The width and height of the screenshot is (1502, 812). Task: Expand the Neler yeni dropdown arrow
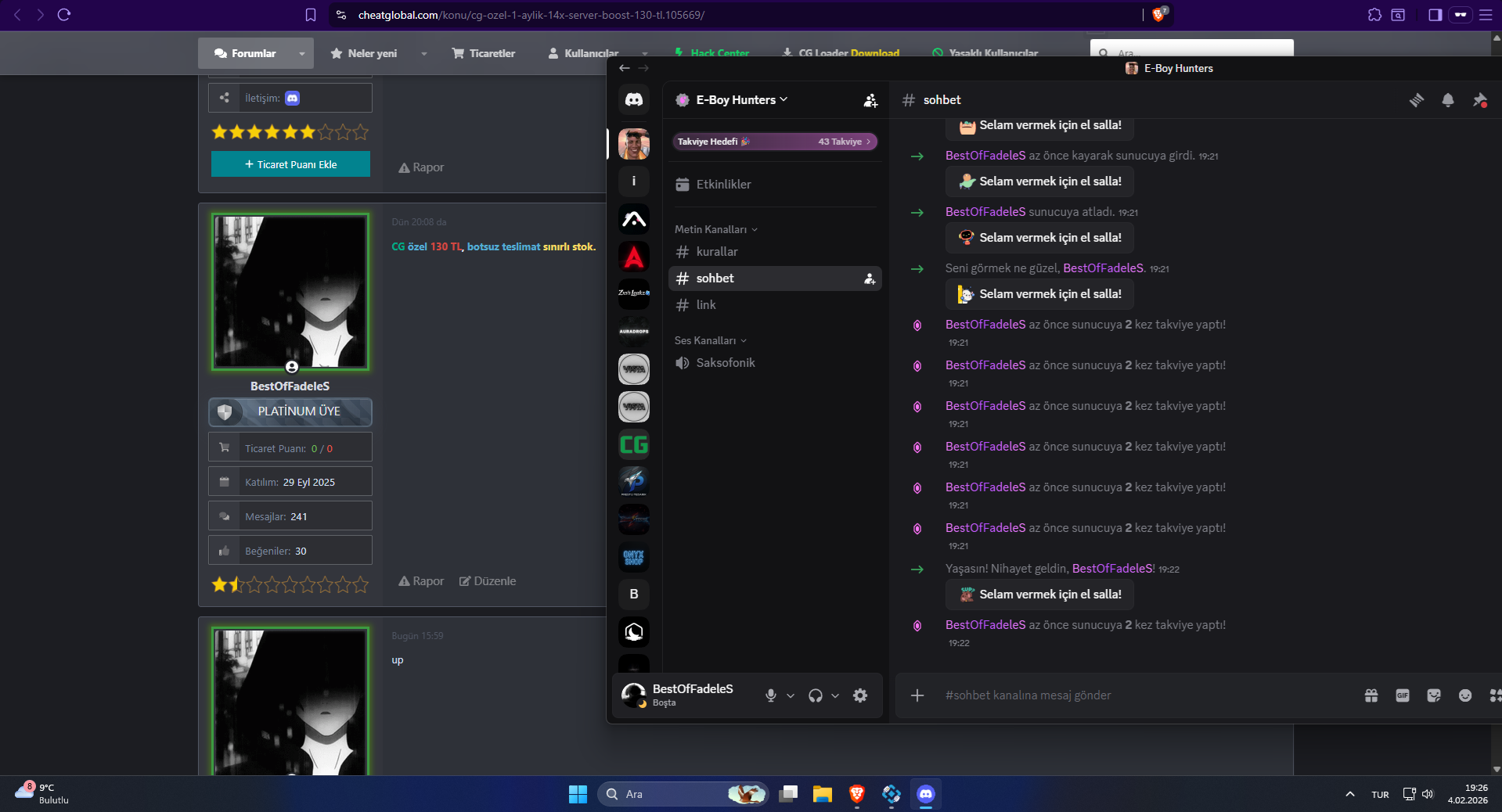[x=423, y=53]
